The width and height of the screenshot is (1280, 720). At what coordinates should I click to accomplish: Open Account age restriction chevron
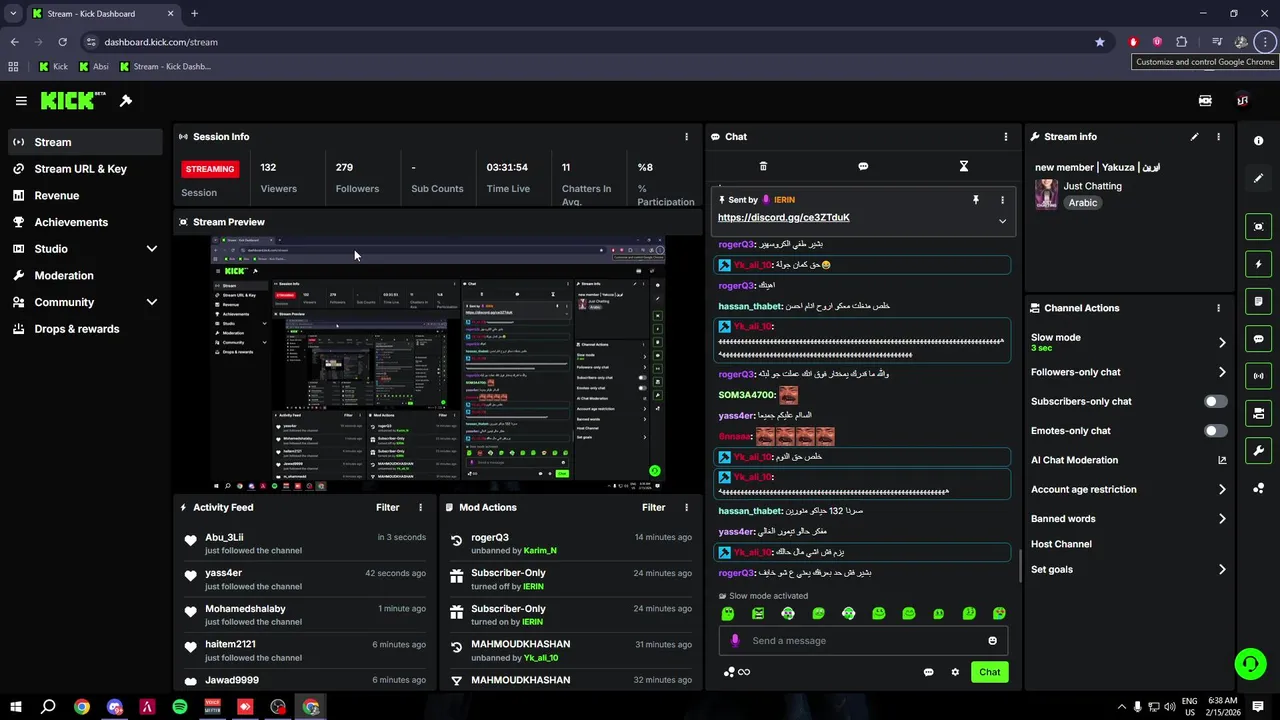(1221, 490)
